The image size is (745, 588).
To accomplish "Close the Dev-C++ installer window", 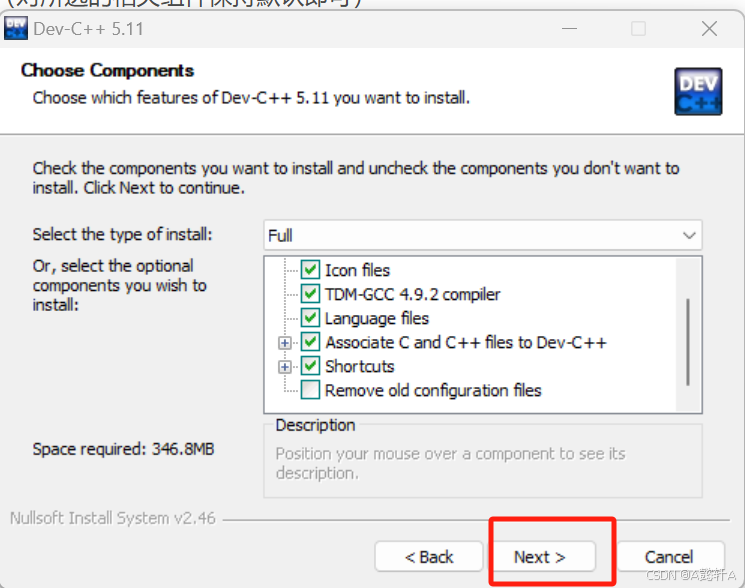I will 709,28.
